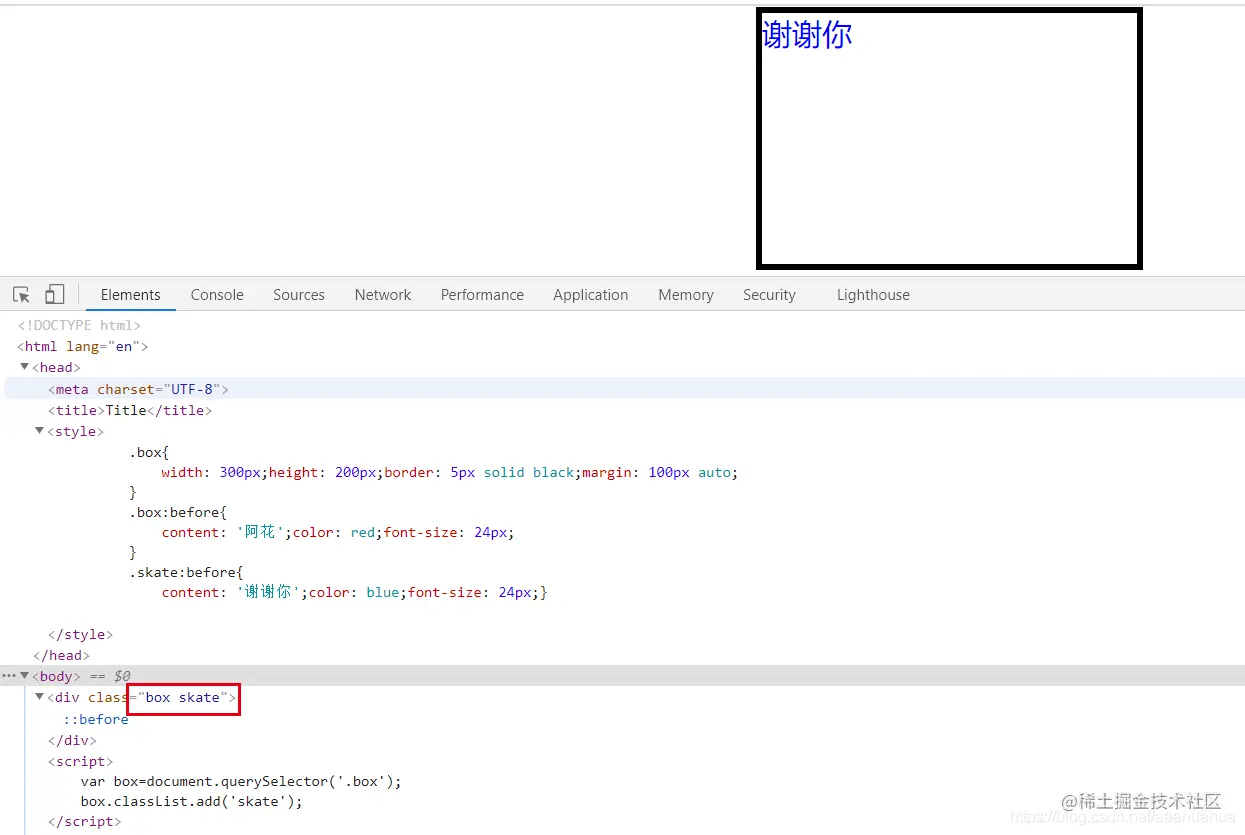Open the Performance tab

[482, 295]
